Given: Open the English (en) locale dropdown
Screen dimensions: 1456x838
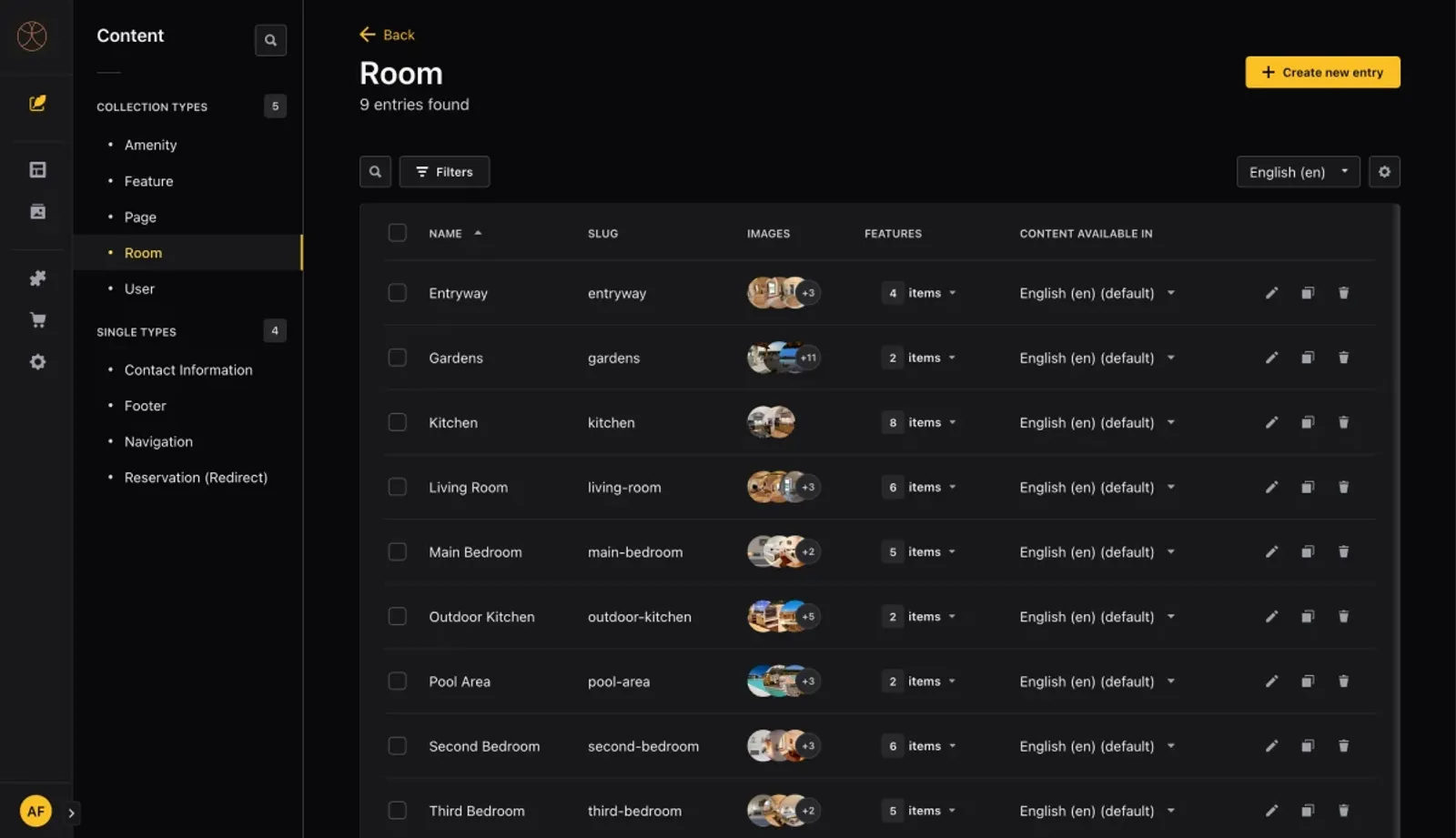Looking at the screenshot, I should (1297, 172).
